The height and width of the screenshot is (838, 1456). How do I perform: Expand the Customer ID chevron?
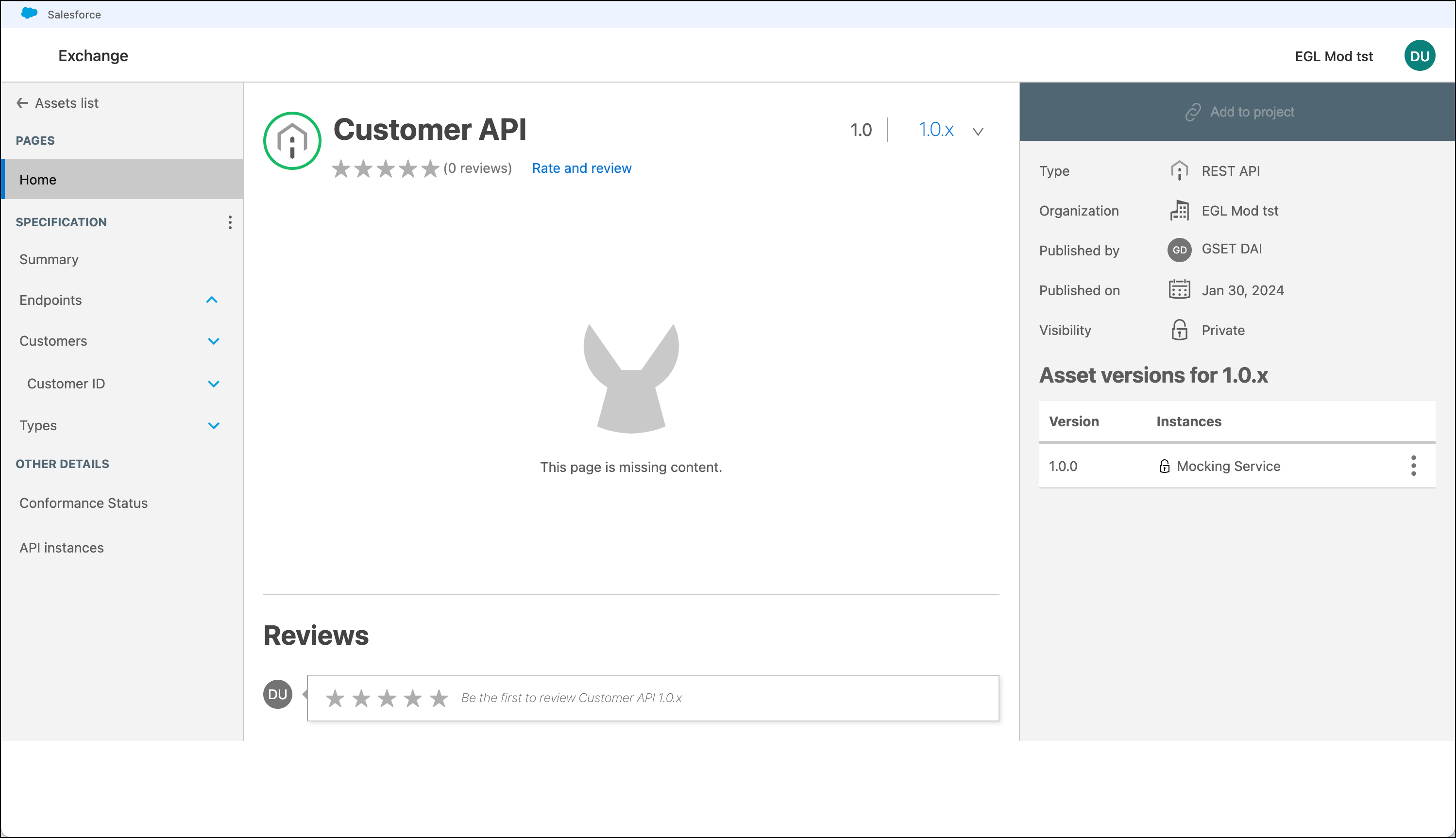[x=214, y=384]
